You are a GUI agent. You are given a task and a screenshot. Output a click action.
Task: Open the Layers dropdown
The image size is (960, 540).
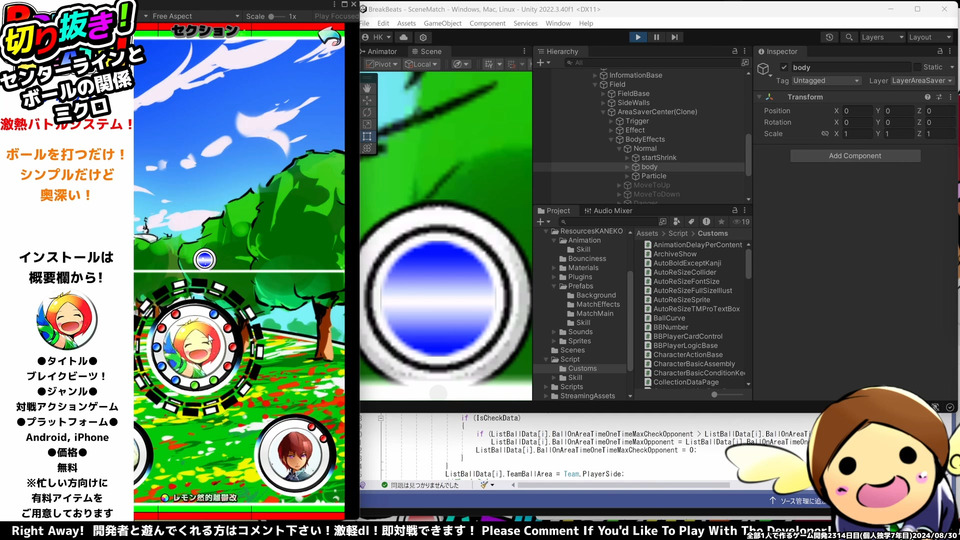coord(881,37)
